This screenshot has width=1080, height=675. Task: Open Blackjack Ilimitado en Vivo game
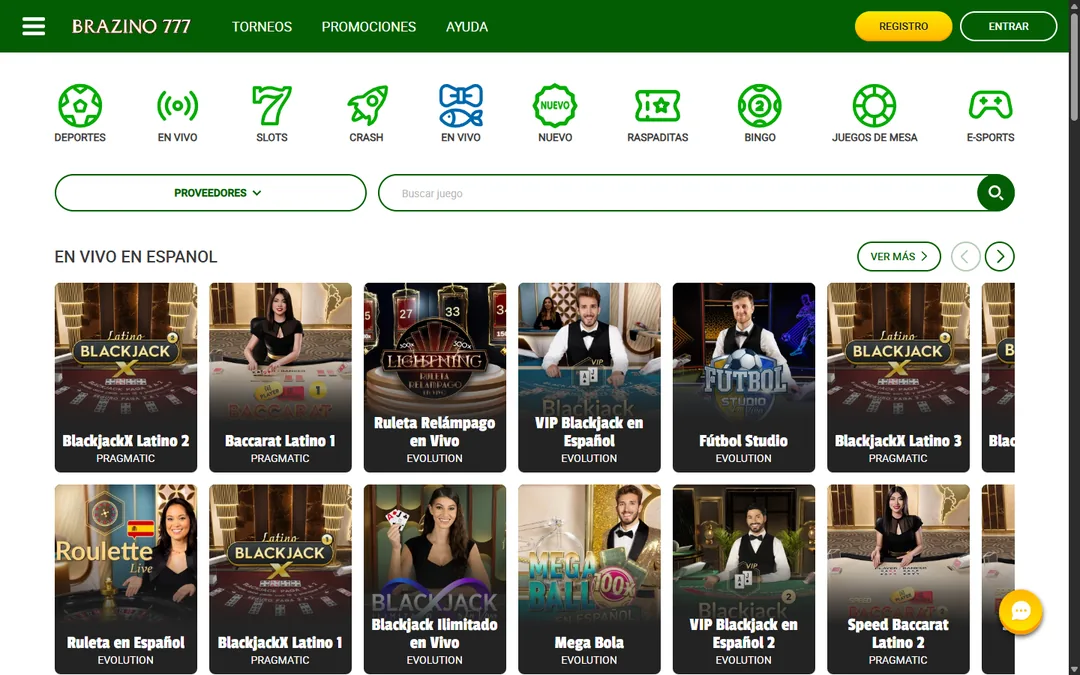pos(435,579)
